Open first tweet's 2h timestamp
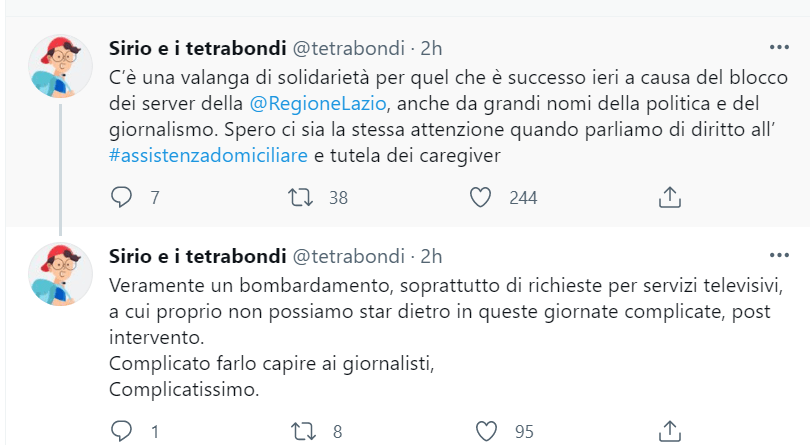 tap(432, 49)
